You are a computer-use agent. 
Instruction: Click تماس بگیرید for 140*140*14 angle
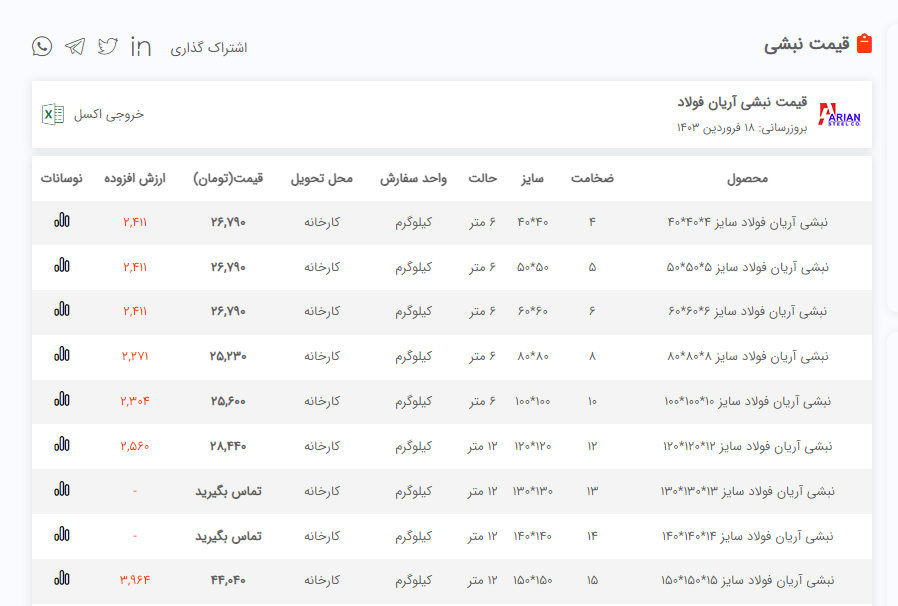pos(228,536)
